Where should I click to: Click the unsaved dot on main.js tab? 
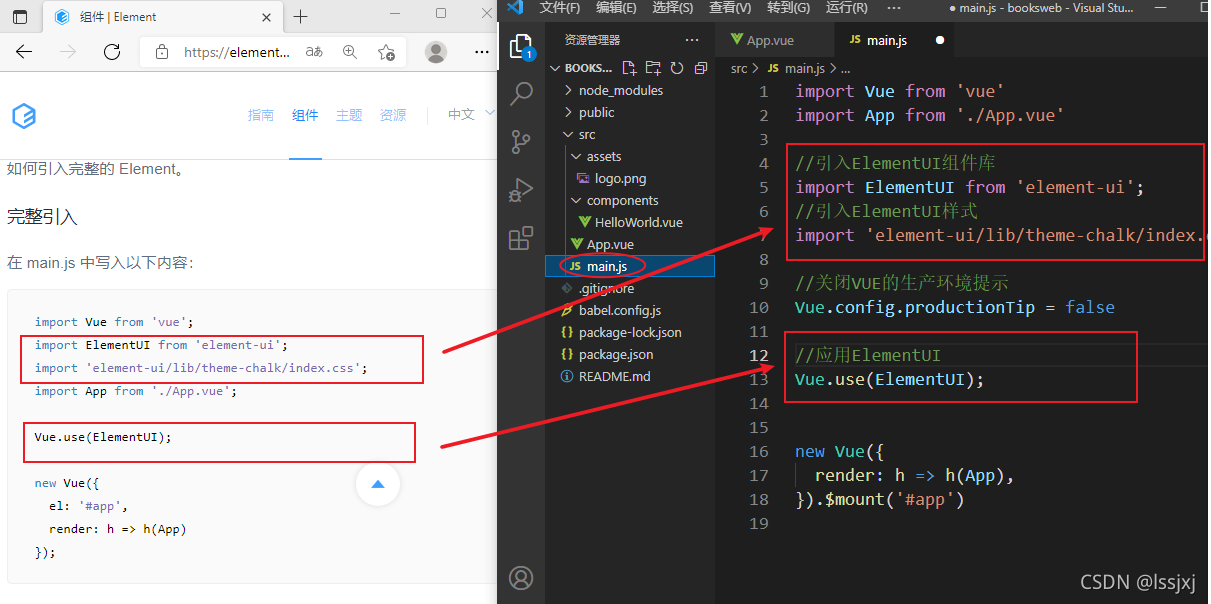940,41
